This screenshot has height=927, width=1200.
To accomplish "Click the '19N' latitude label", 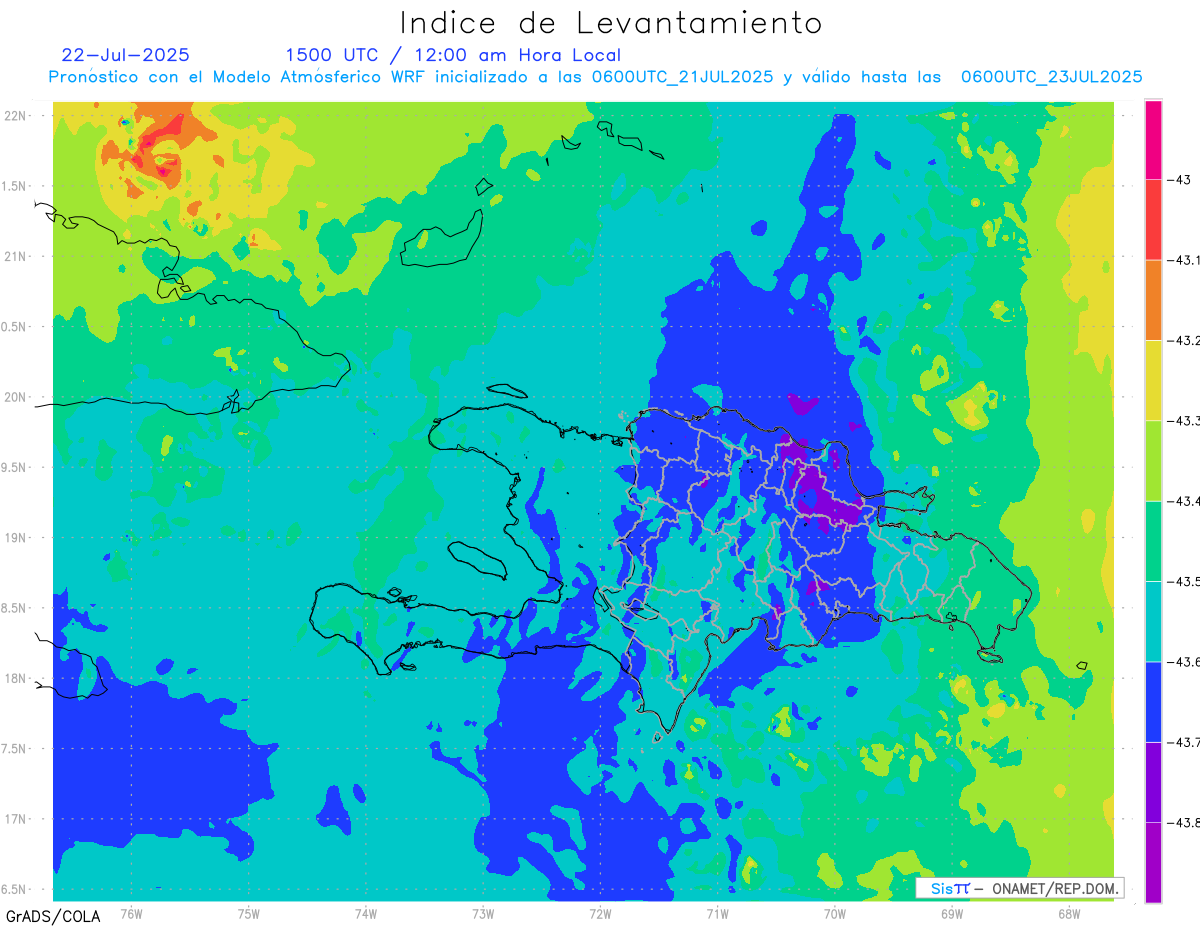I will point(17,538).
